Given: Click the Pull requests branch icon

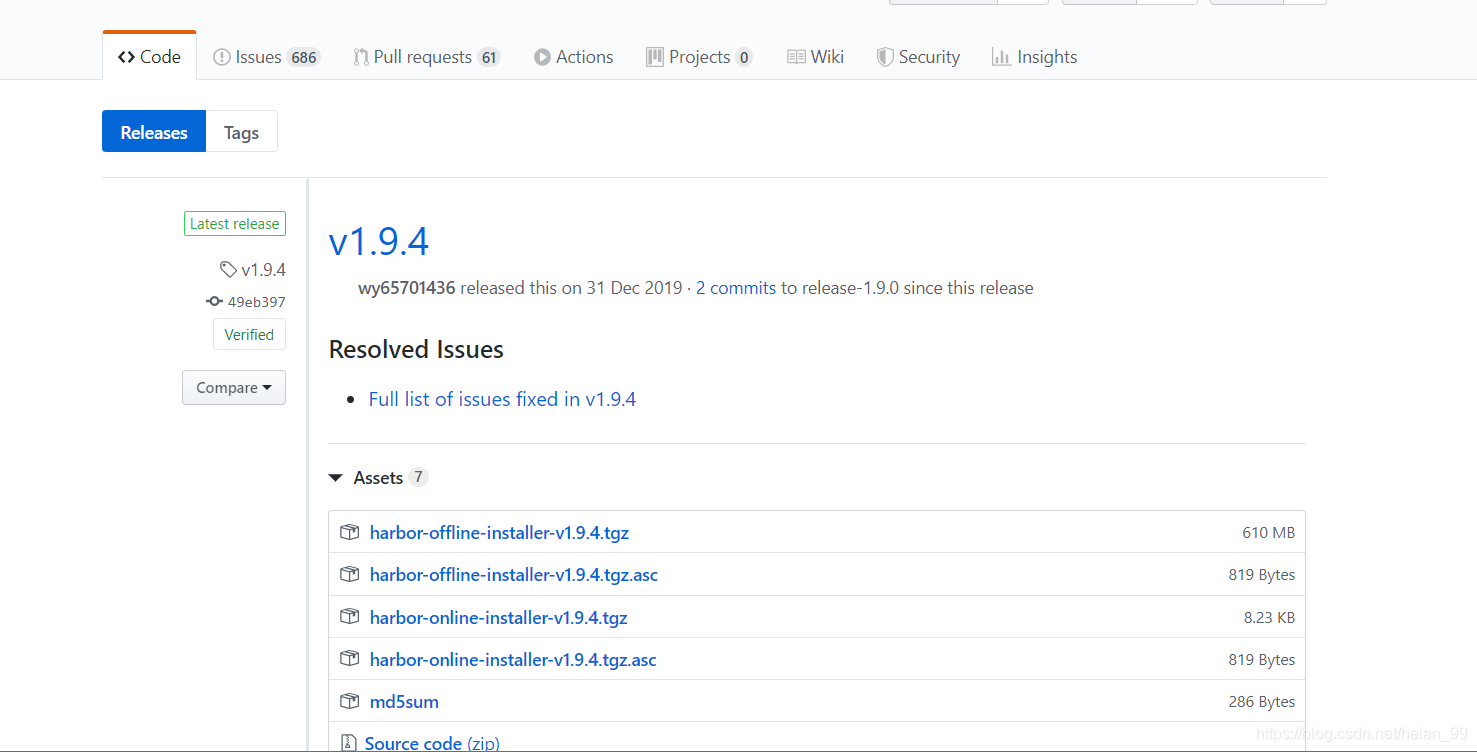Looking at the screenshot, I should pyautogui.click(x=361, y=57).
